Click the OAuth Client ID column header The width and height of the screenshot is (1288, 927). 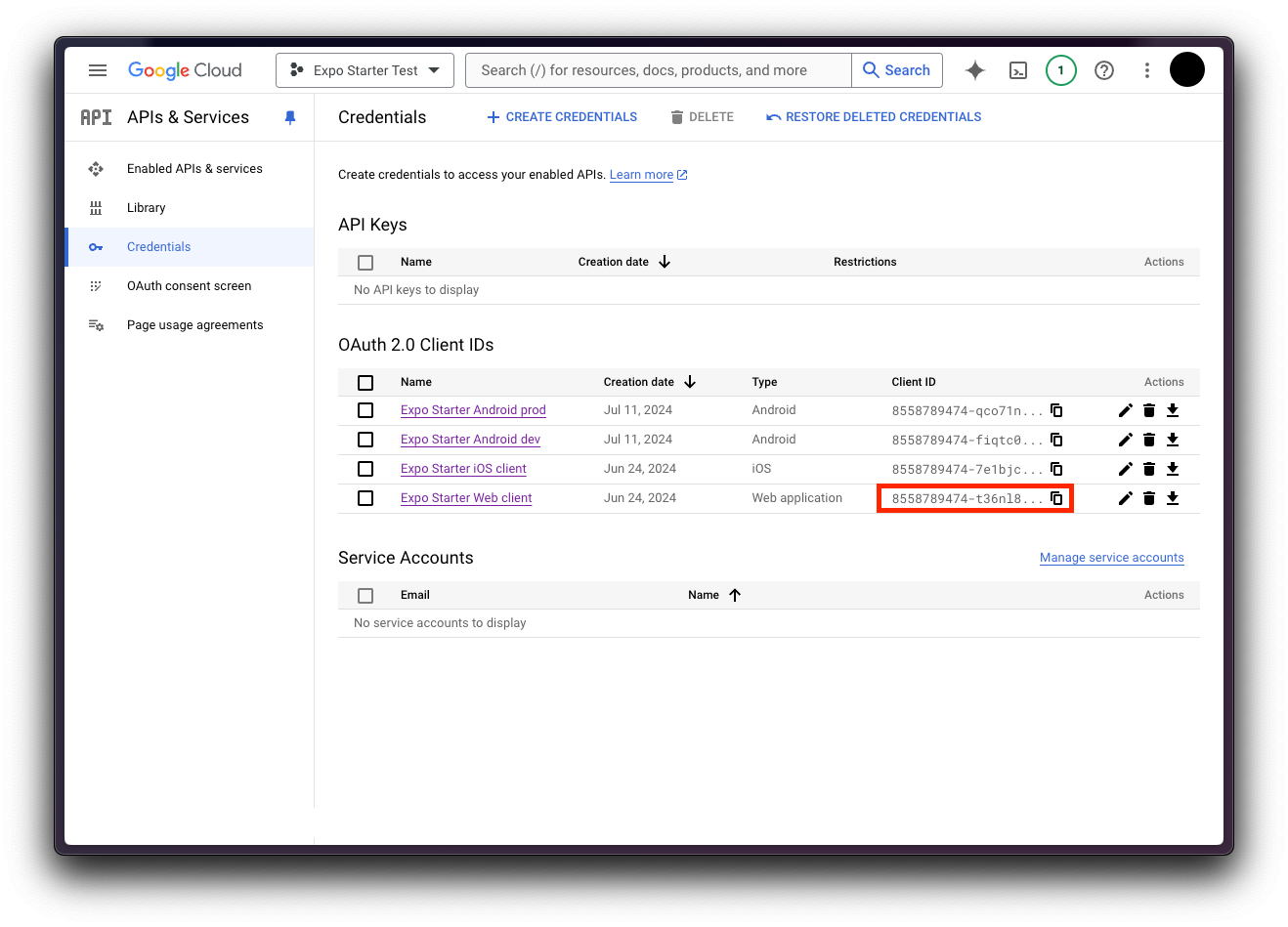tap(914, 382)
